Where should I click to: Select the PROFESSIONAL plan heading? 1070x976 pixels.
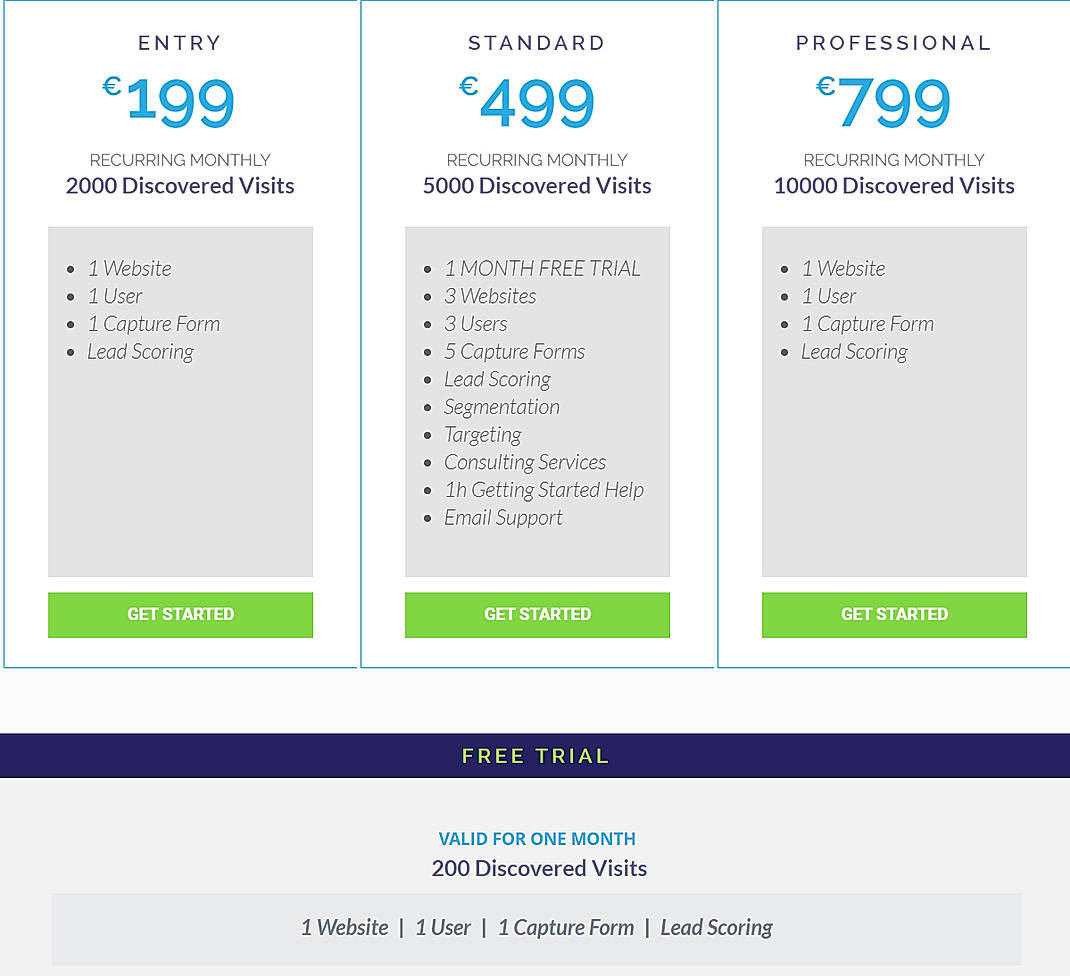pyautogui.click(x=894, y=43)
